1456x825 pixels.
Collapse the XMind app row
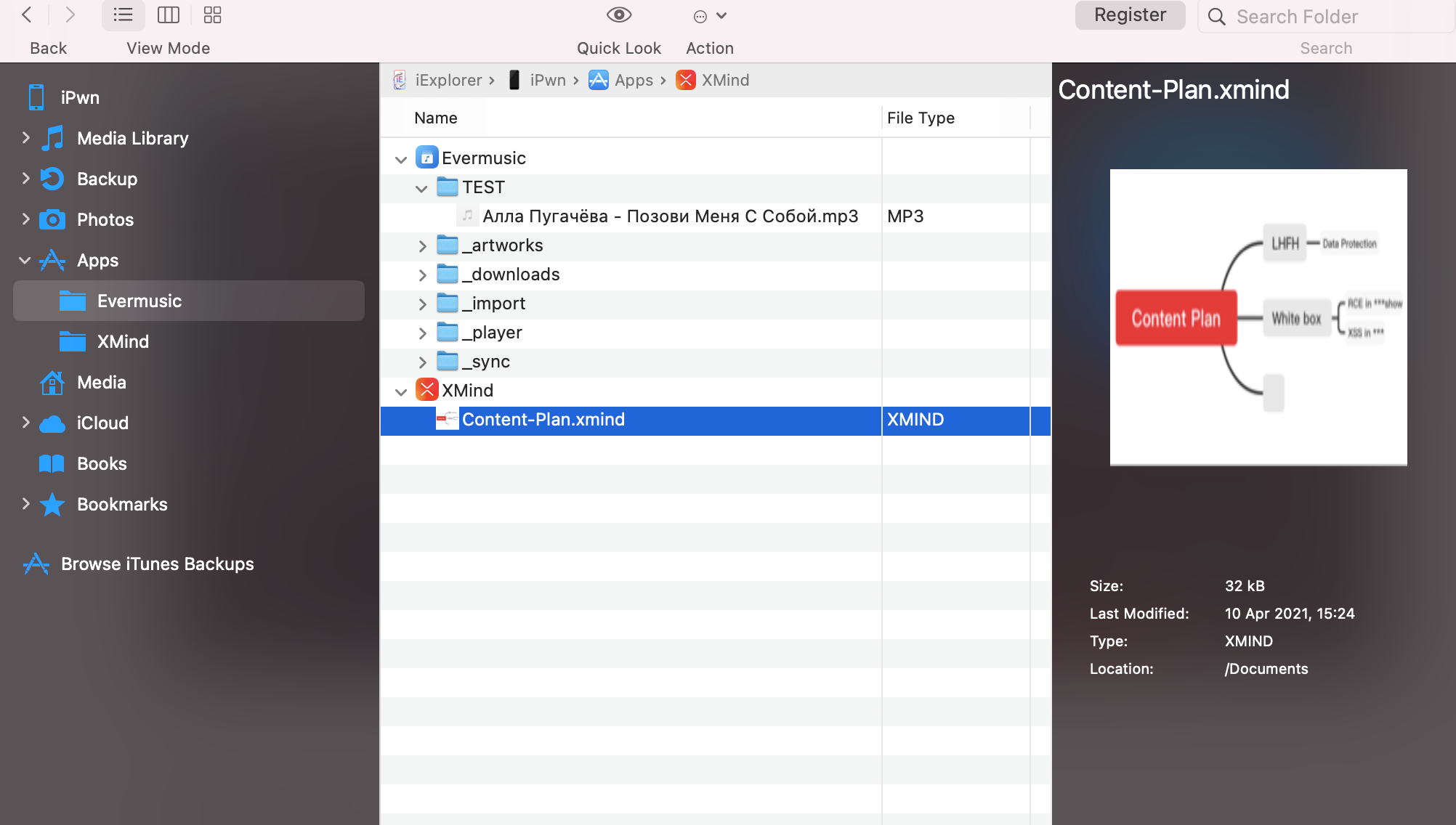tap(400, 391)
